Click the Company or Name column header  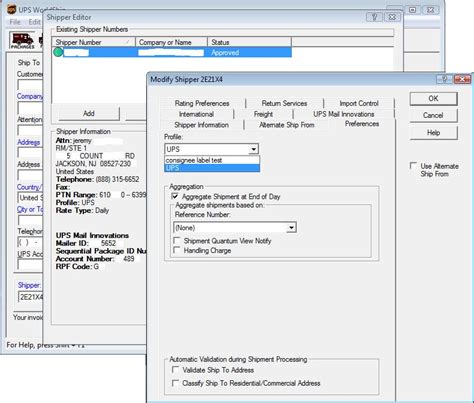click(171, 42)
